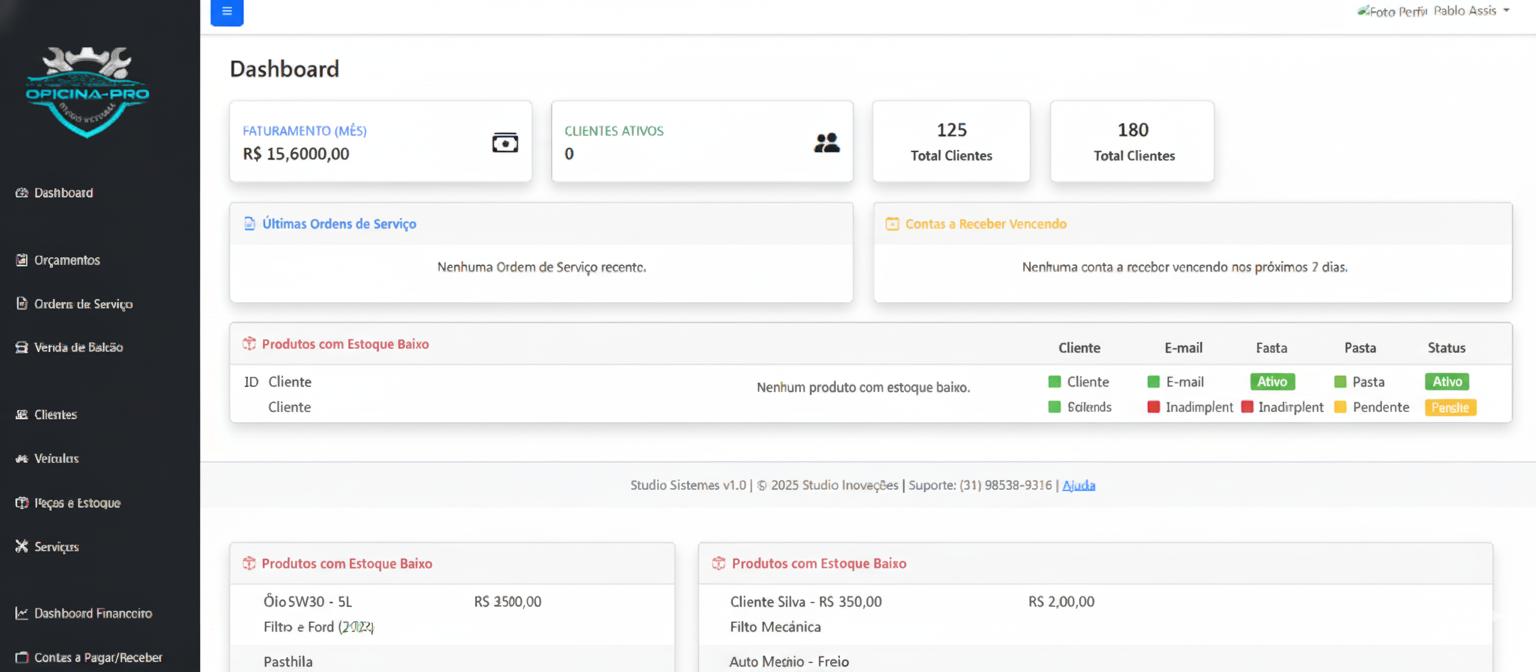The height and width of the screenshot is (672, 1536).
Task: Click the R$ 2,00,00 value
Action: 1061,602
